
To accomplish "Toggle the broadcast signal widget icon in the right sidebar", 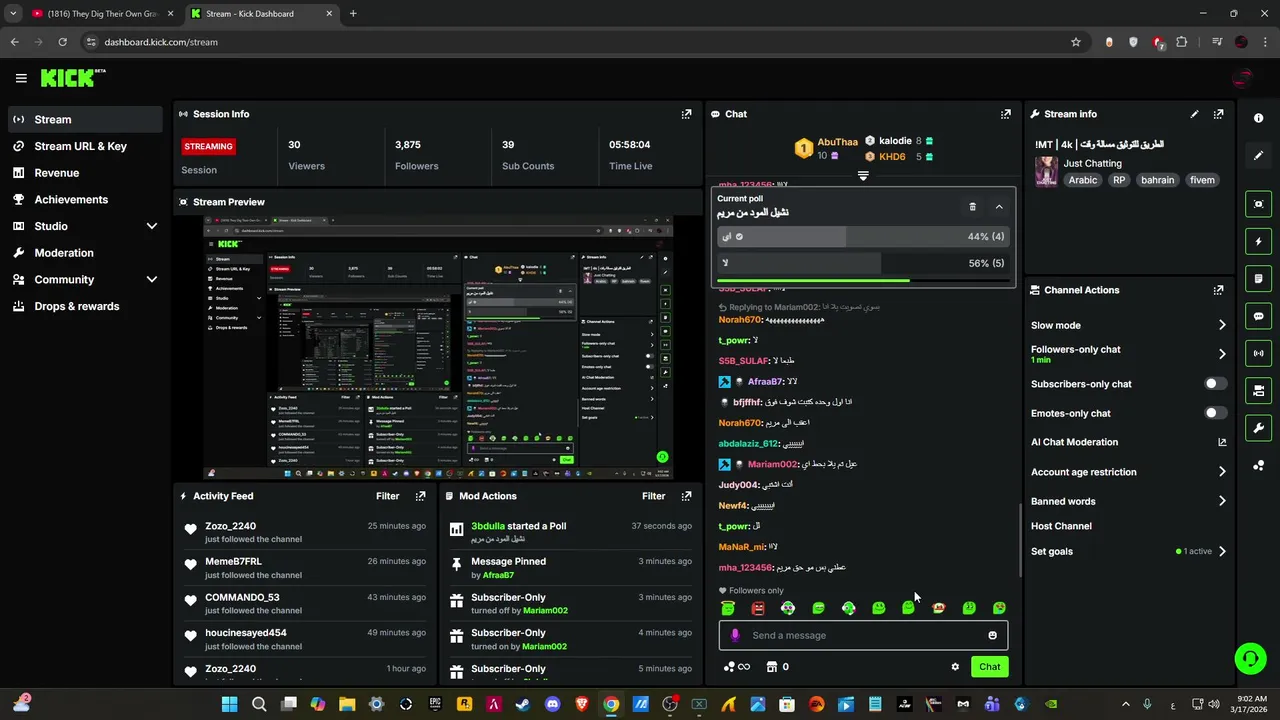I will (1258, 353).
